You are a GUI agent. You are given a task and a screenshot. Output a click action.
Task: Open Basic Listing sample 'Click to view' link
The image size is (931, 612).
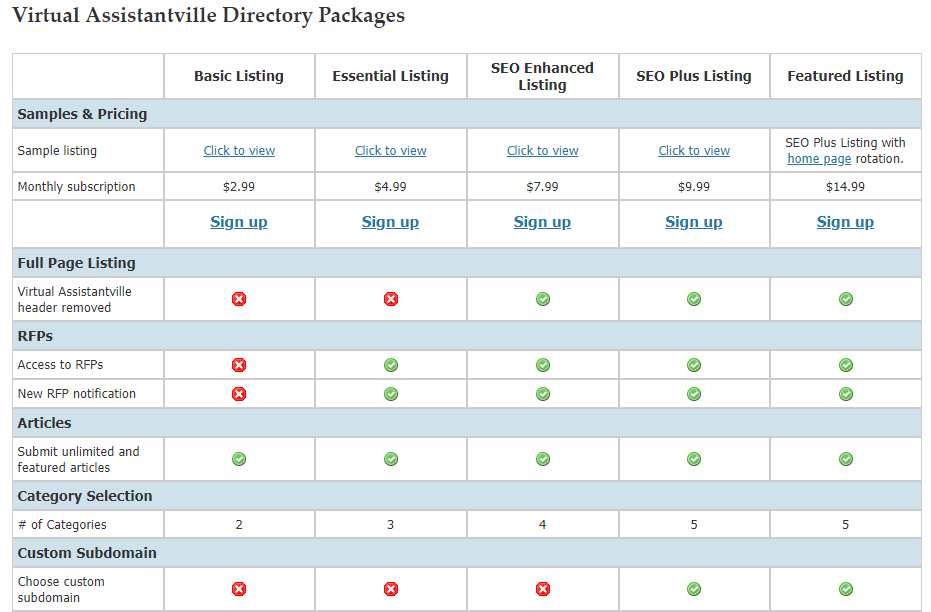[239, 151]
